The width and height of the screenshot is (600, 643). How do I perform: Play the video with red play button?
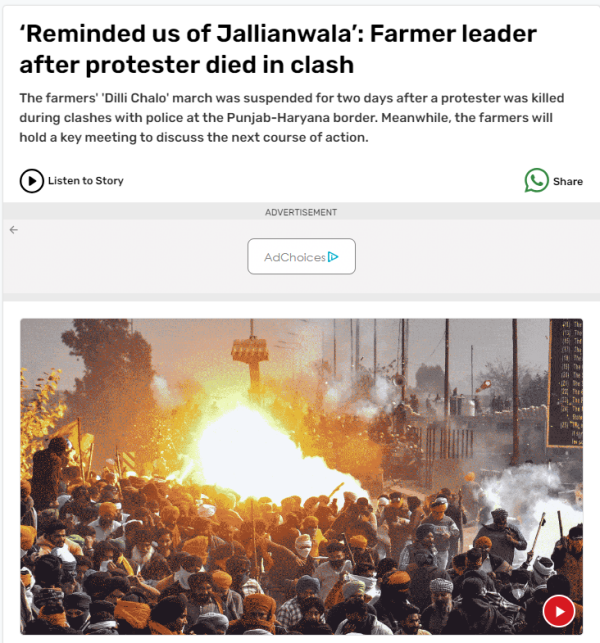point(559,611)
